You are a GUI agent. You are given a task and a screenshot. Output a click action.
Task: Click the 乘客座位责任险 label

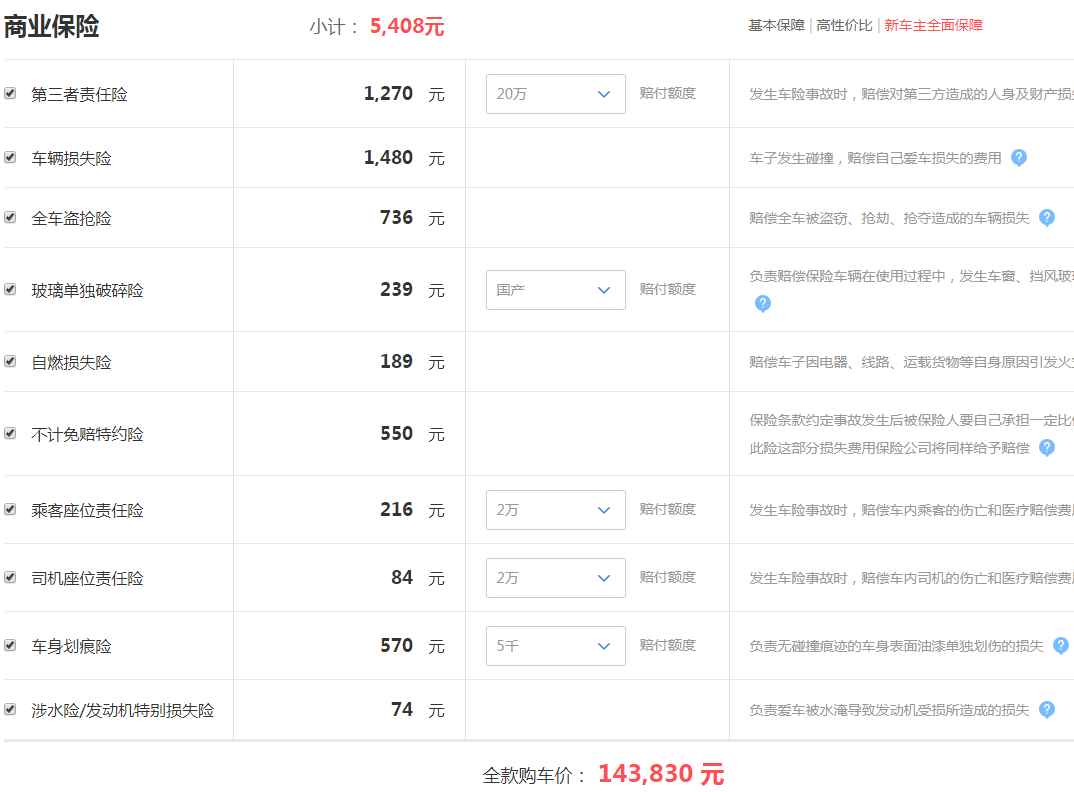click(x=88, y=510)
